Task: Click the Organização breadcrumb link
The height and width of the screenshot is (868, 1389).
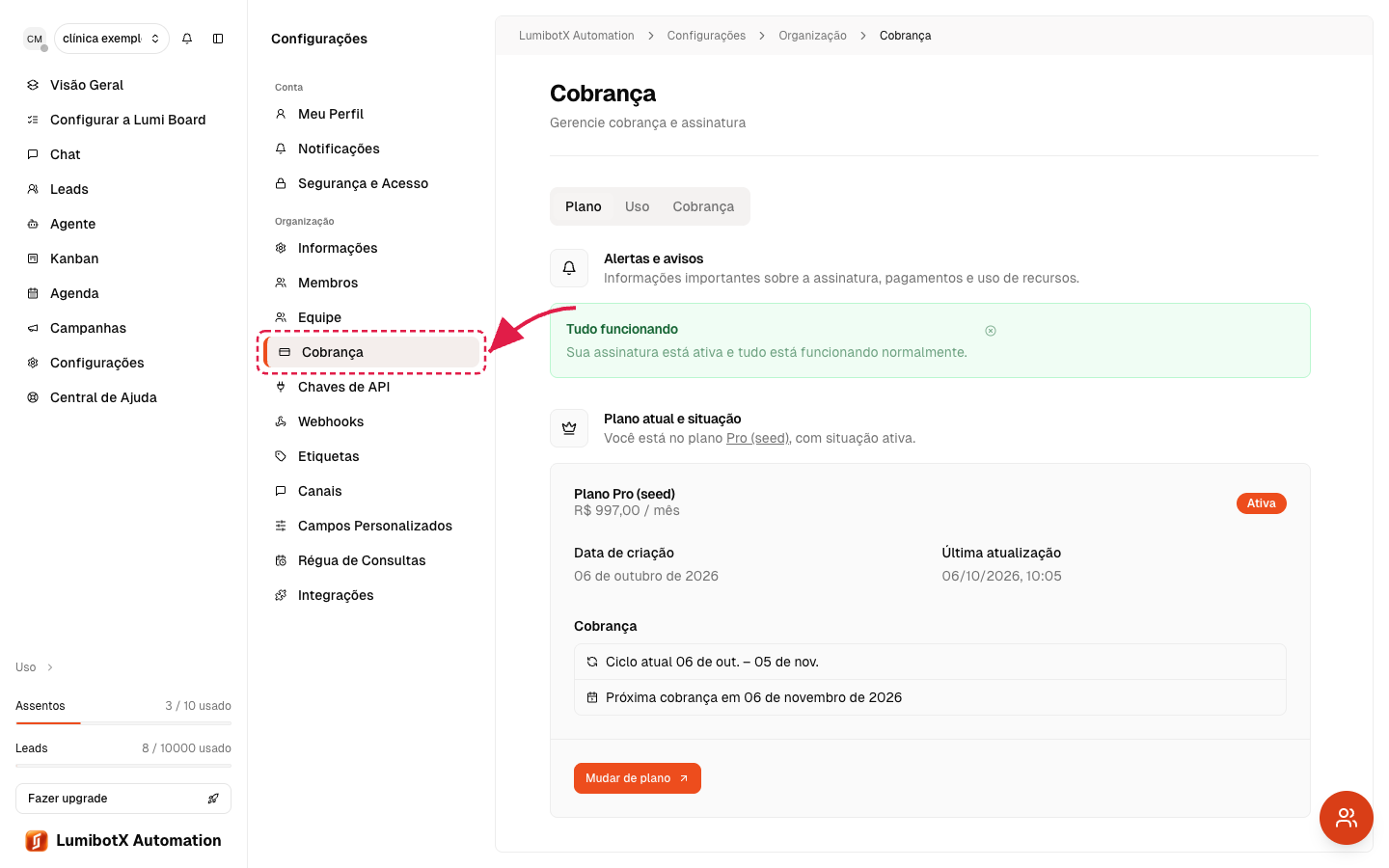Action: 812,36
